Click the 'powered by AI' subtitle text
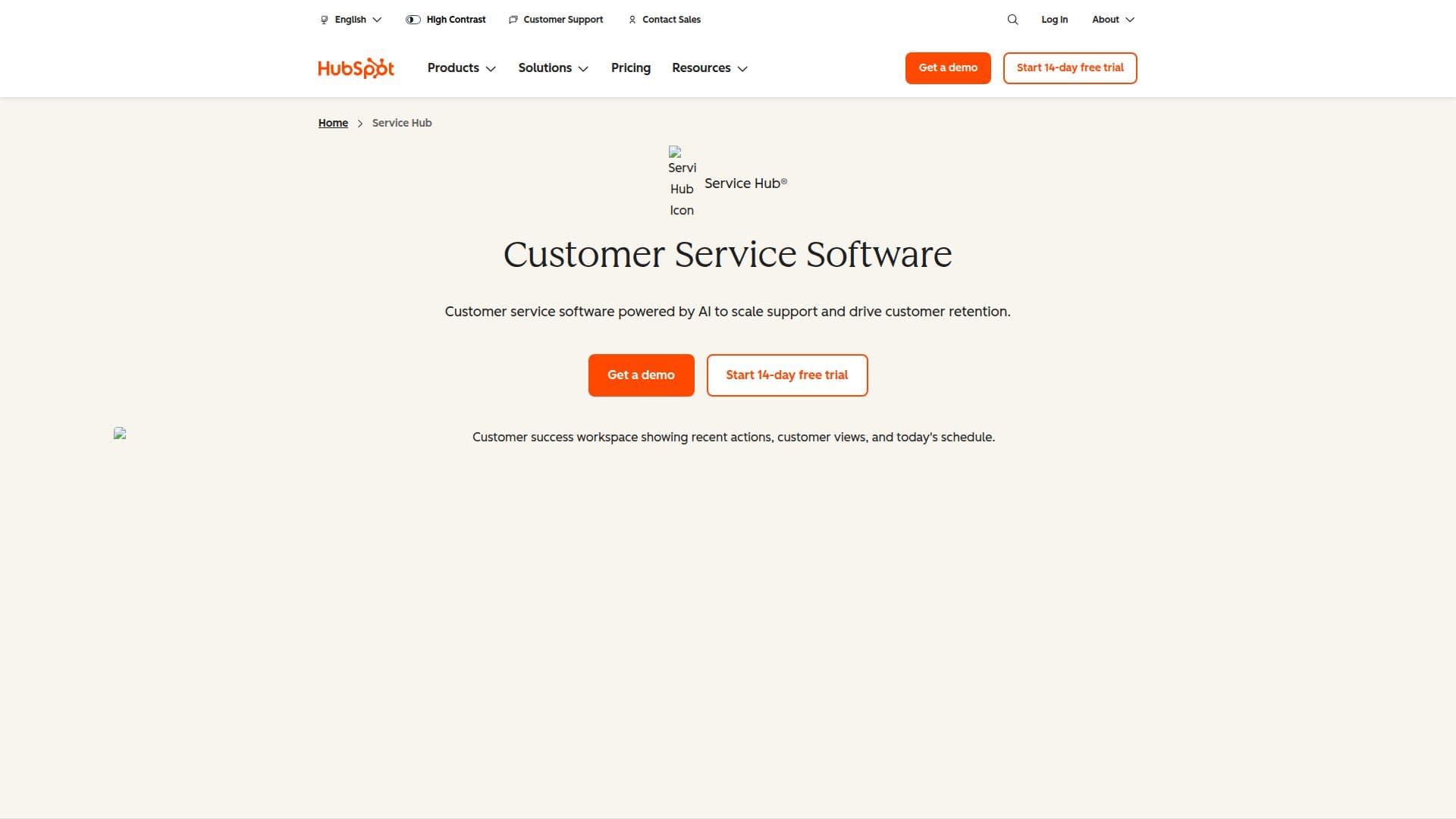The image size is (1456, 819). point(728,312)
